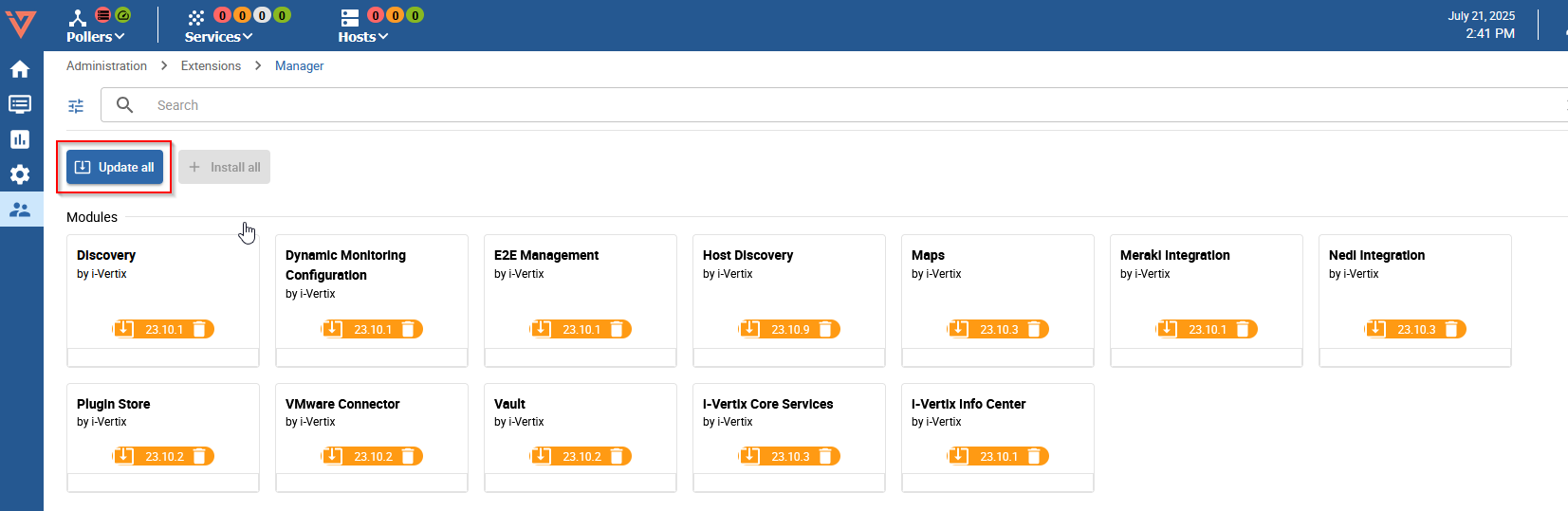1568x511 pixels.
Task: Delete Dynamic Monitoring Configuration module
Action: [408, 329]
